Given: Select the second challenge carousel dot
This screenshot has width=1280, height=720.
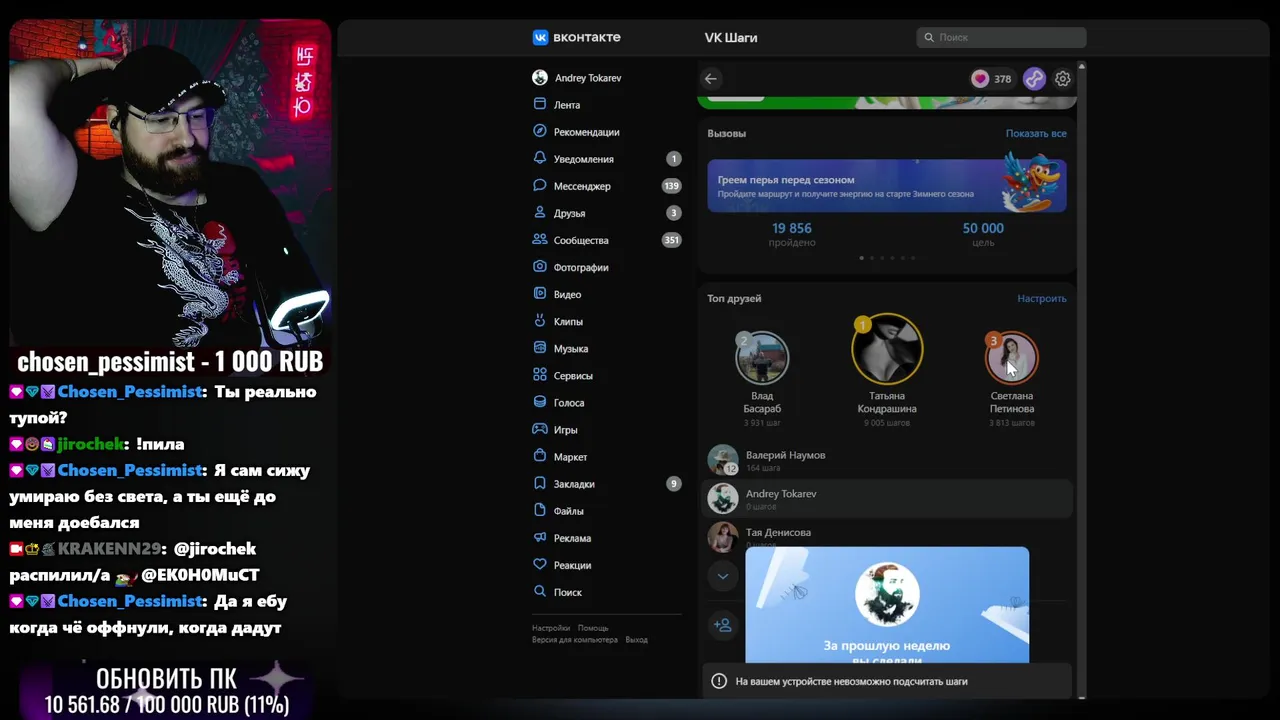Looking at the screenshot, I should [x=872, y=258].
